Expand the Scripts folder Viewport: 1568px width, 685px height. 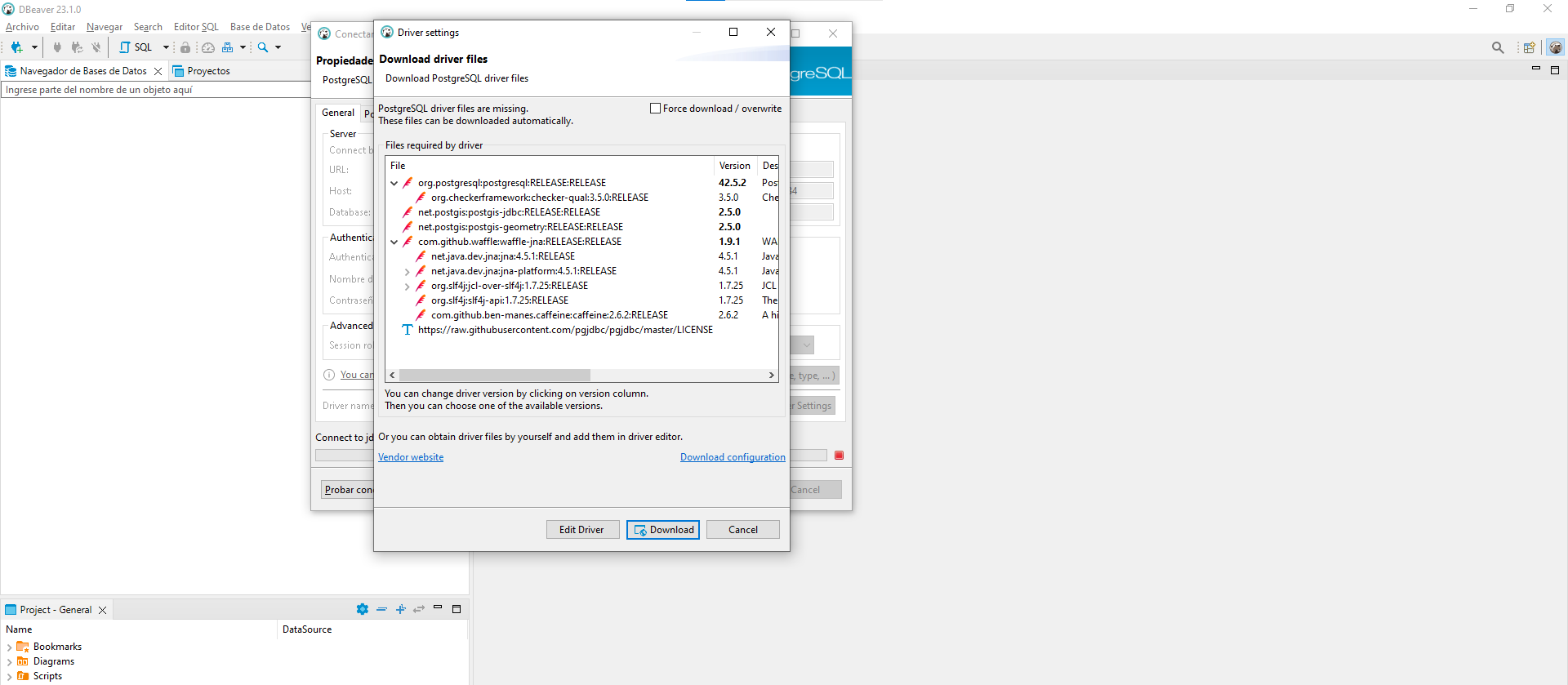[9, 676]
